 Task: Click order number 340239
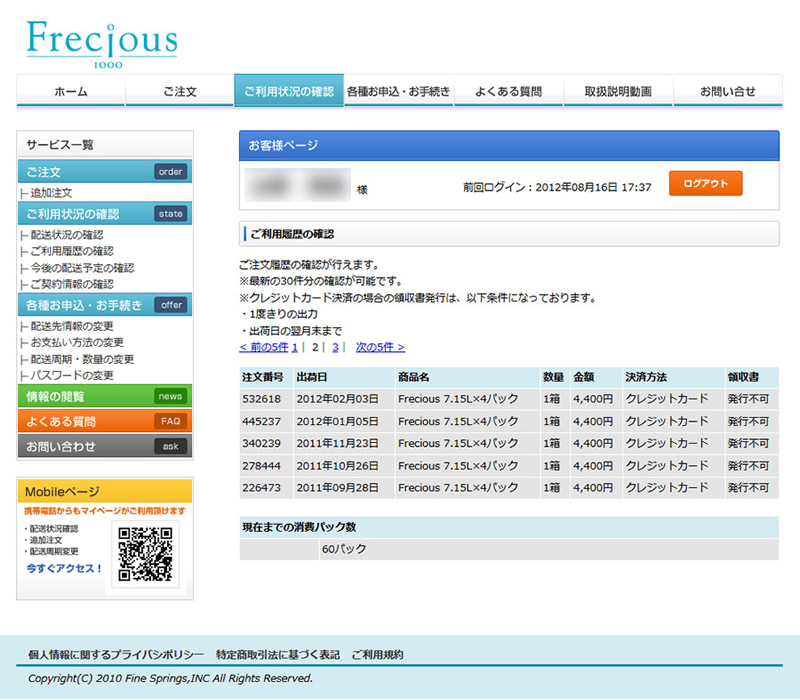261,443
